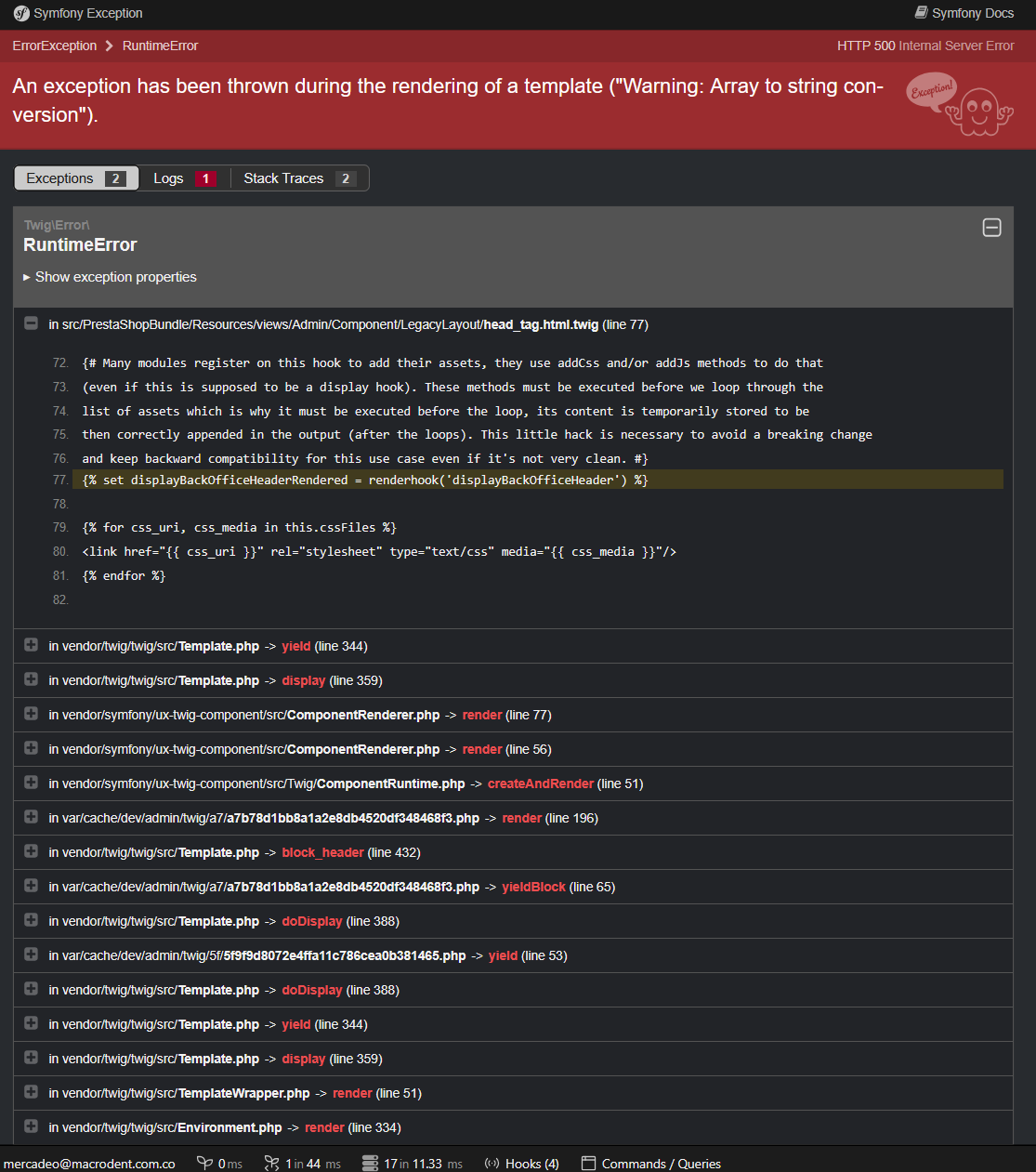Collapse the head_tag.html.twig trace with minus toggle

tap(31, 323)
